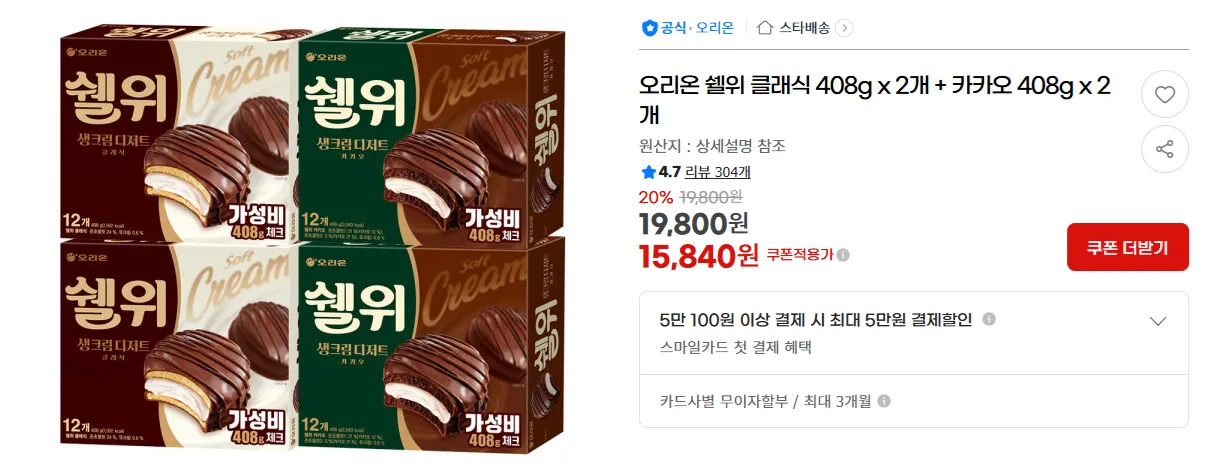Click the red 쿠폰 더받기 button

pyautogui.click(x=1128, y=247)
